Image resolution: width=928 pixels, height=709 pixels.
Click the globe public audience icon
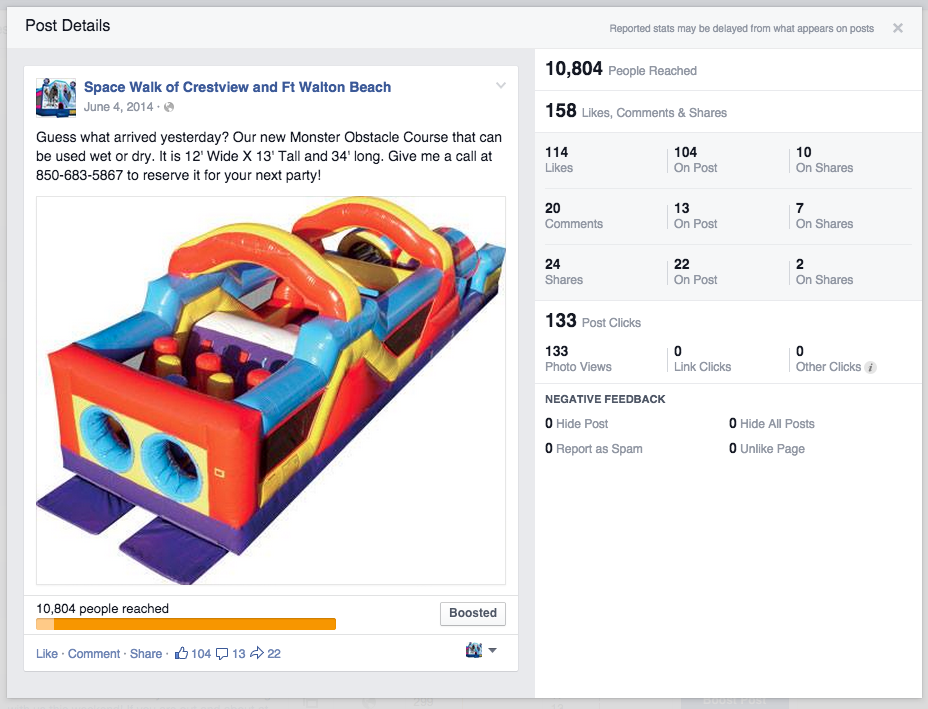coord(169,107)
